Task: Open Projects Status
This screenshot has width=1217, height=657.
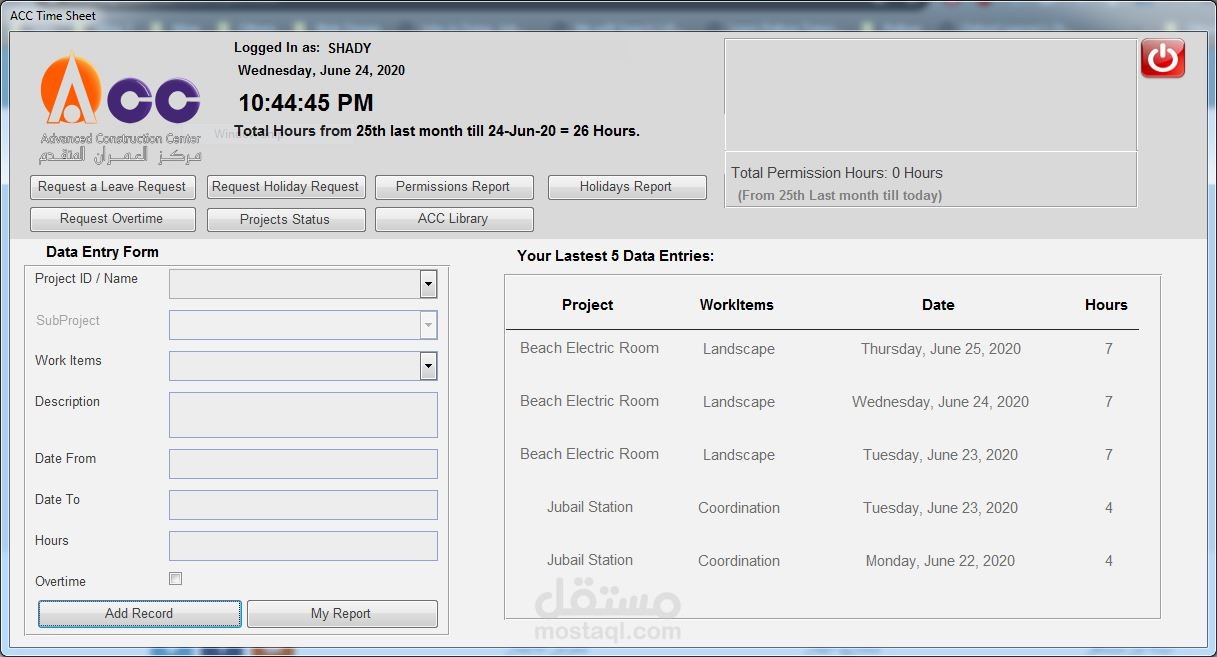Action: [x=285, y=219]
